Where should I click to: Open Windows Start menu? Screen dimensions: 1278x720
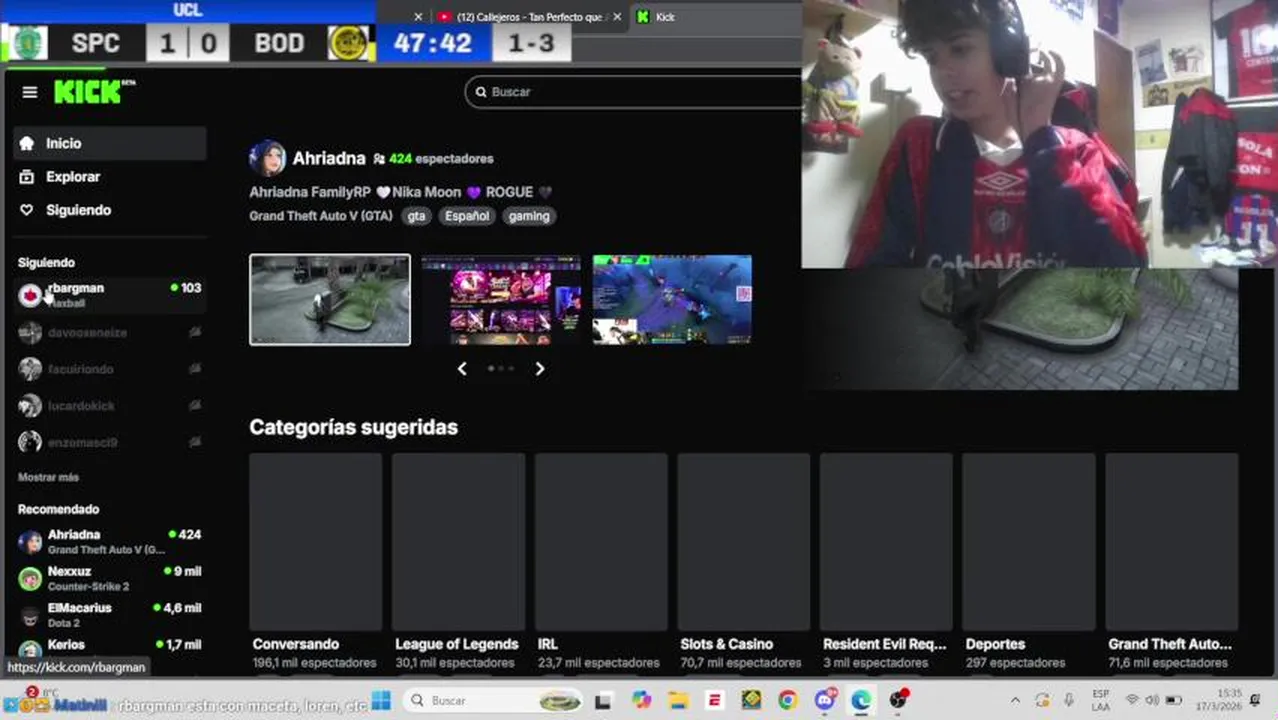(x=381, y=700)
